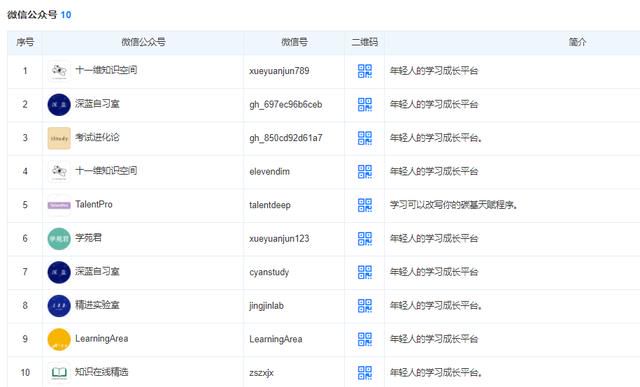
Task: Click avatar in row 1 十一维知识空间
Action: click(59, 71)
